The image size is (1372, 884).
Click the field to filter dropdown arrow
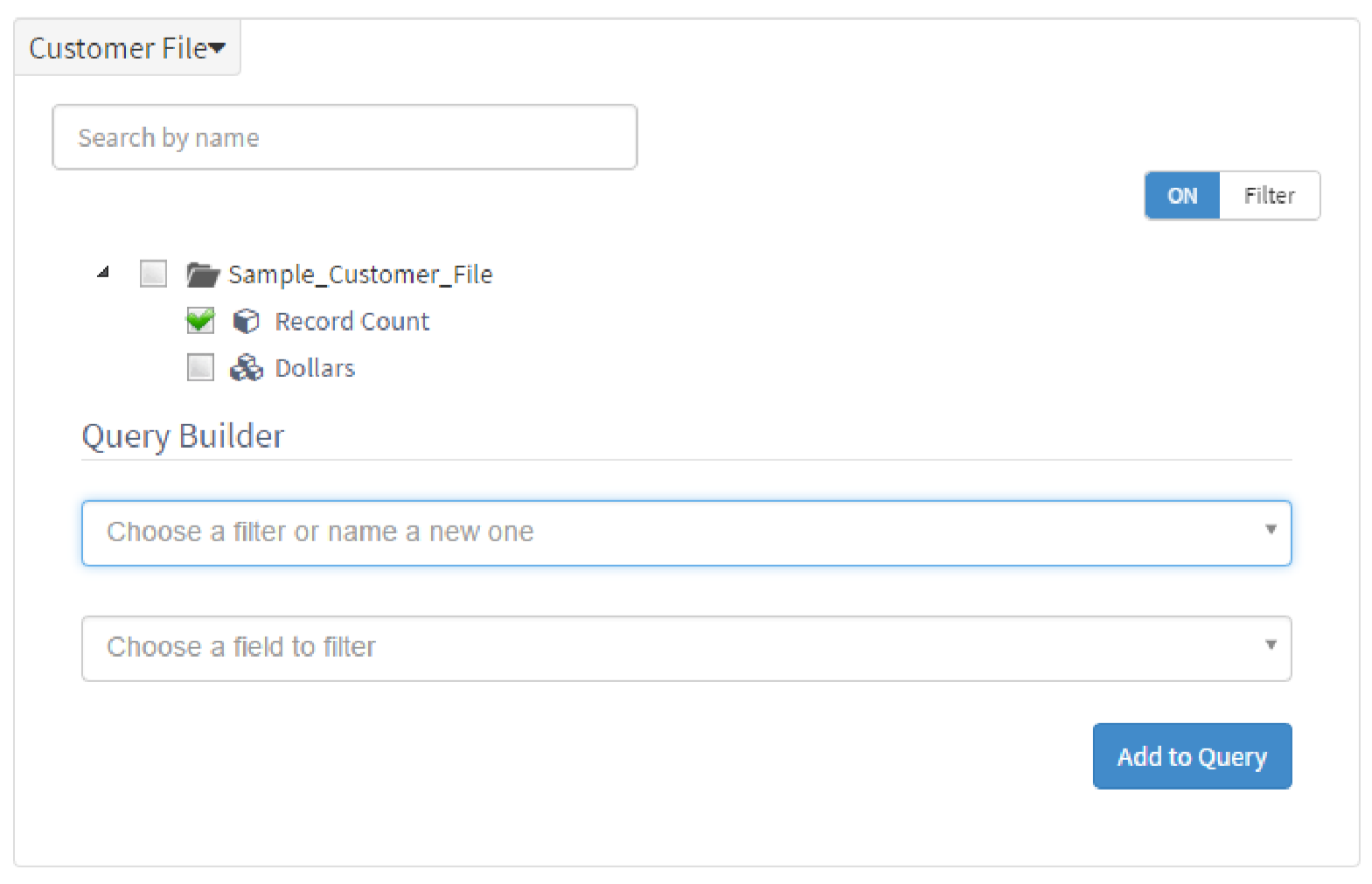click(x=1271, y=644)
